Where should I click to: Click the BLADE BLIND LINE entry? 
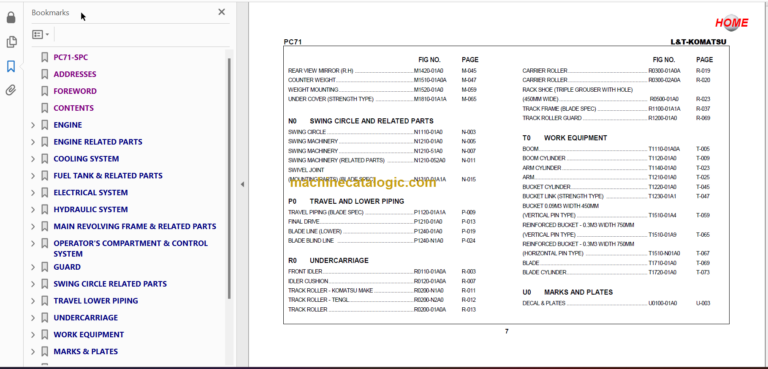pyautogui.click(x=382, y=241)
